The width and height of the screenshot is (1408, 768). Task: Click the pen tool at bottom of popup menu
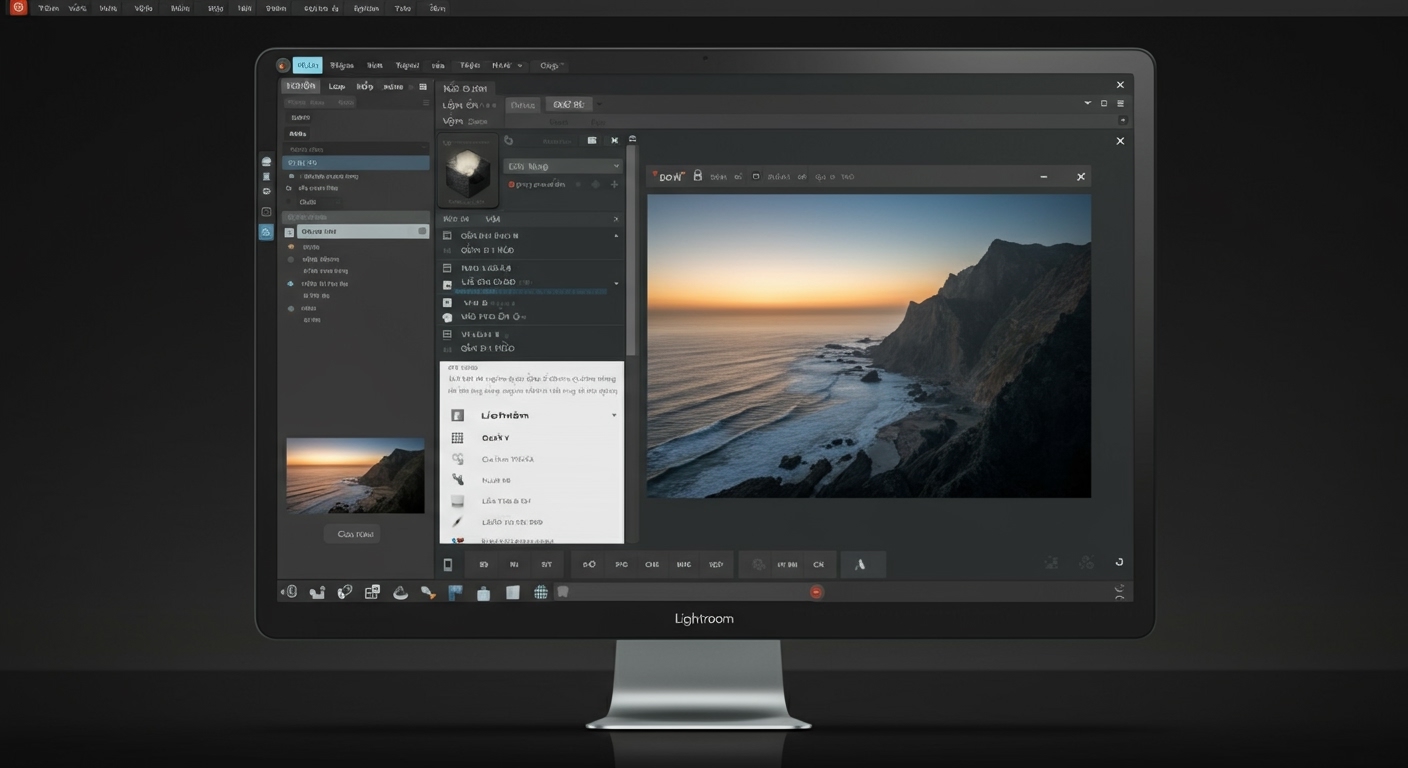point(457,521)
